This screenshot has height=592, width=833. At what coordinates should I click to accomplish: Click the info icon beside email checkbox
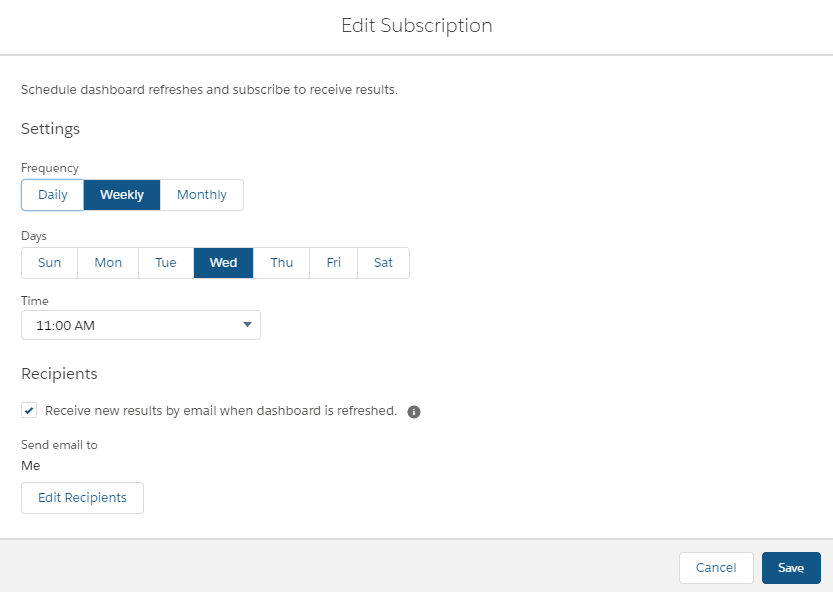coord(414,412)
